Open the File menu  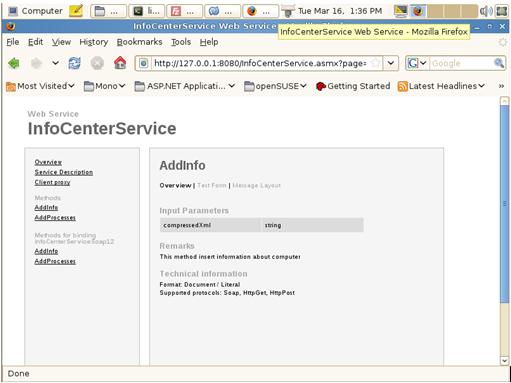tap(13, 42)
